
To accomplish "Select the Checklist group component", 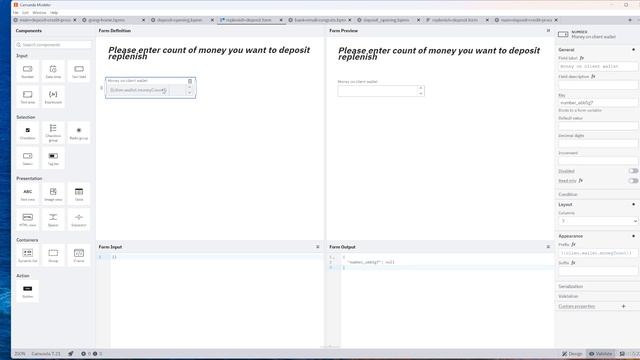I will click(x=53, y=133).
